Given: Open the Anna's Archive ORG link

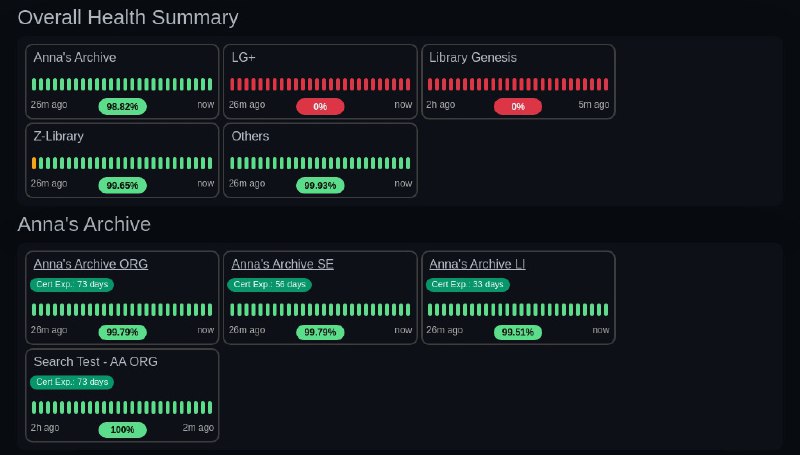Looking at the screenshot, I should tap(91, 264).
